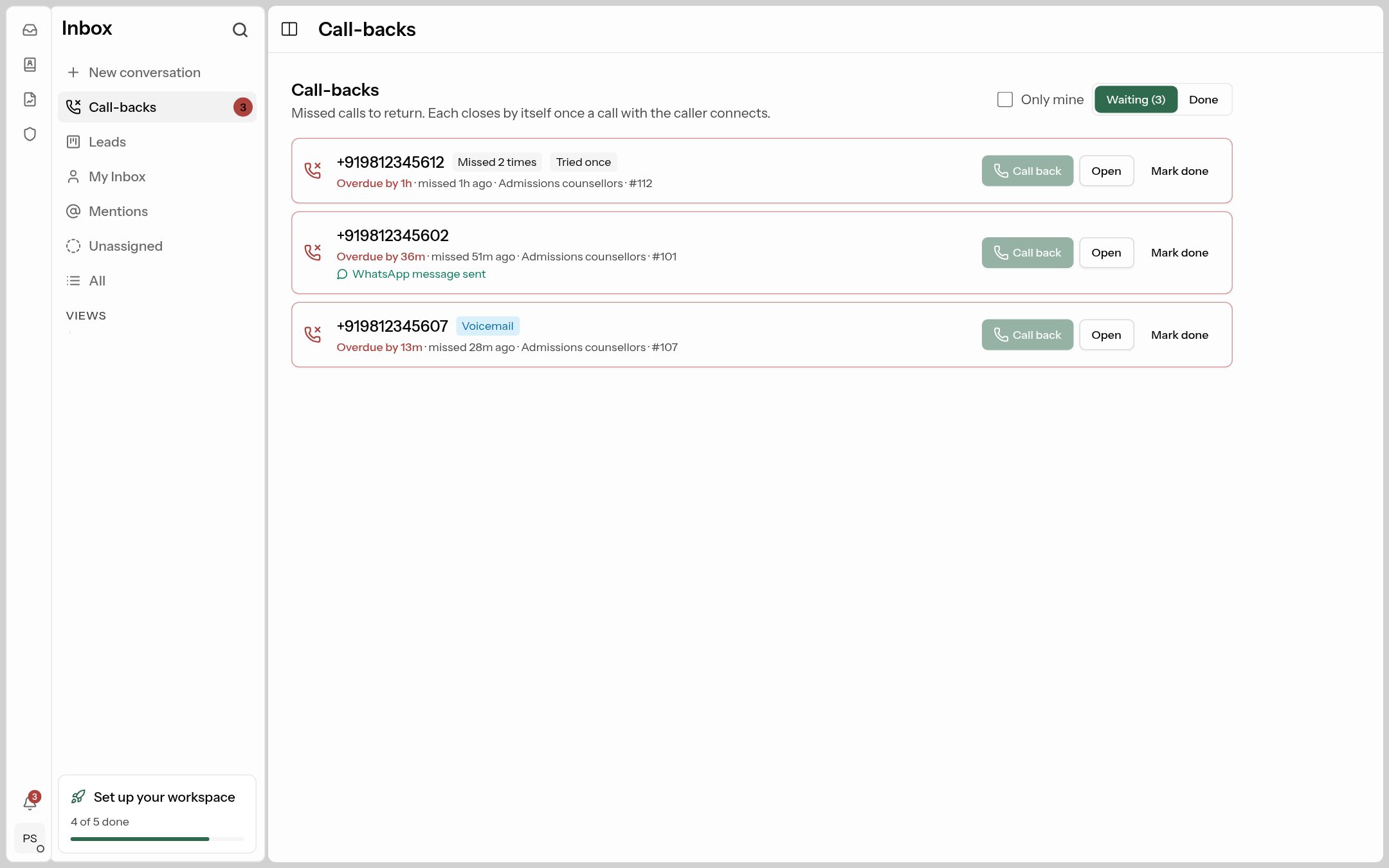Call back +919812345607
Image resolution: width=1389 pixels, height=868 pixels.
click(1027, 334)
